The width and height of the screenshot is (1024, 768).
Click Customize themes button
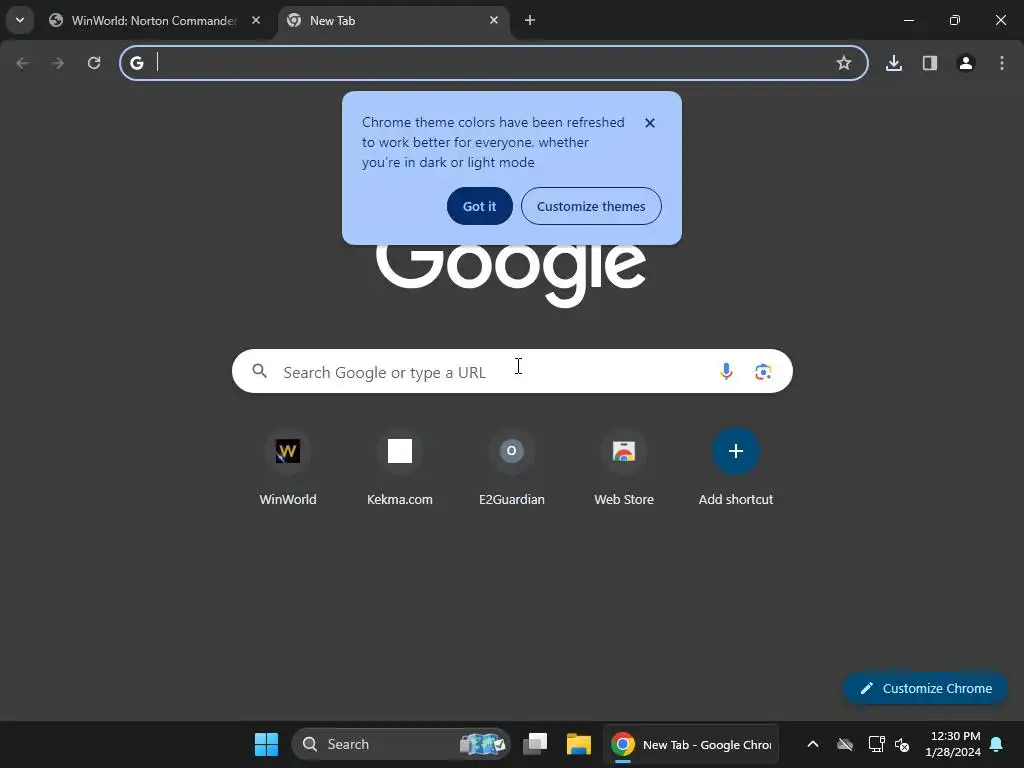(x=591, y=206)
